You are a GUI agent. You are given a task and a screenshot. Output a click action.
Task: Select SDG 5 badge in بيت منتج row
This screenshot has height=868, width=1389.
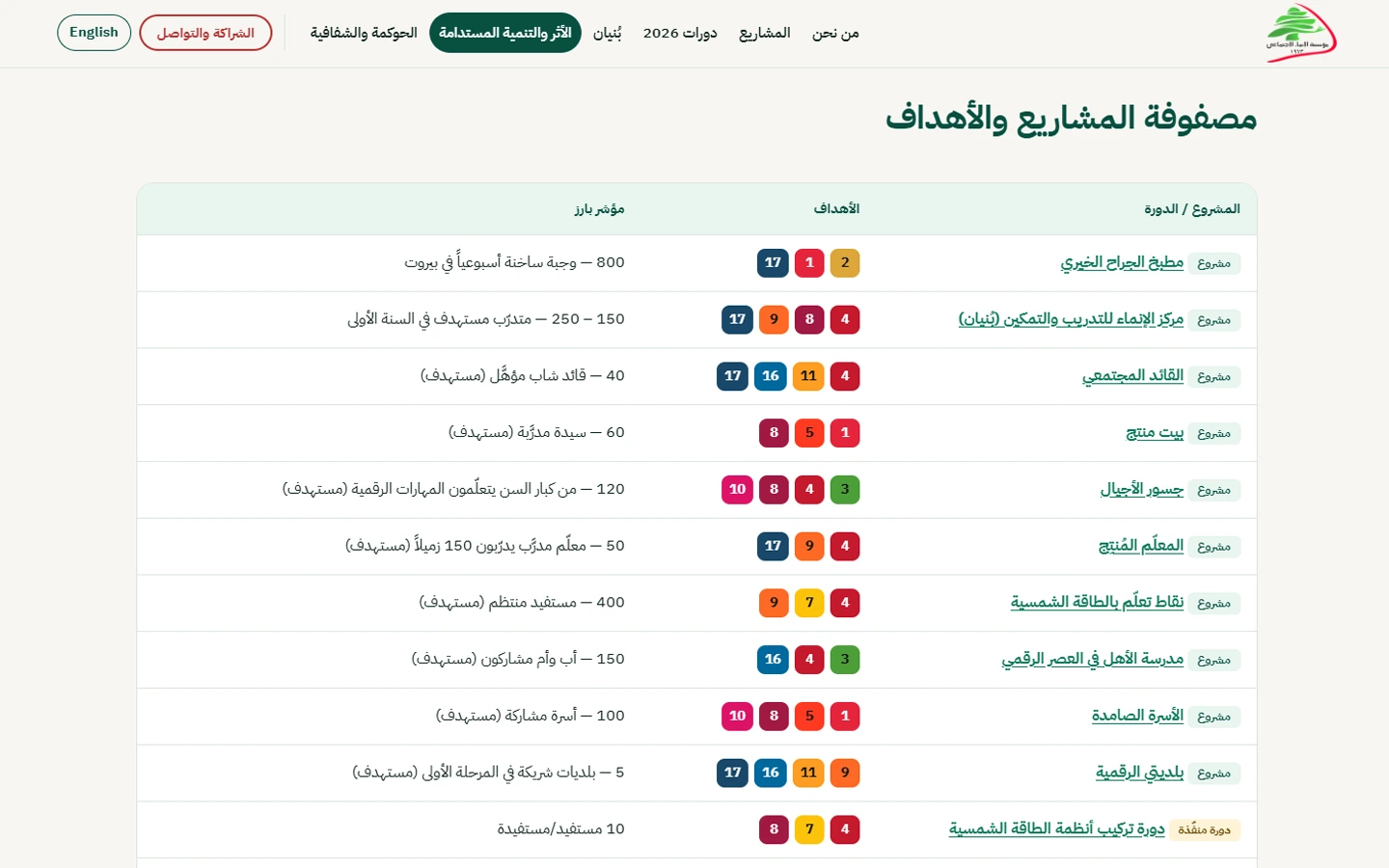[x=809, y=433]
